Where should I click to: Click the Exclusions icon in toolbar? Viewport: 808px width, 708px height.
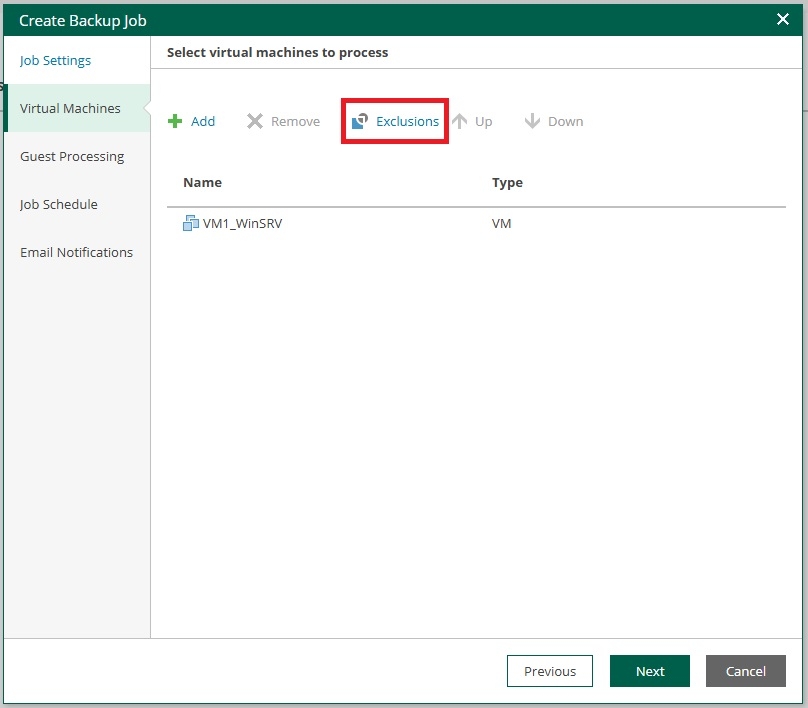coord(360,121)
